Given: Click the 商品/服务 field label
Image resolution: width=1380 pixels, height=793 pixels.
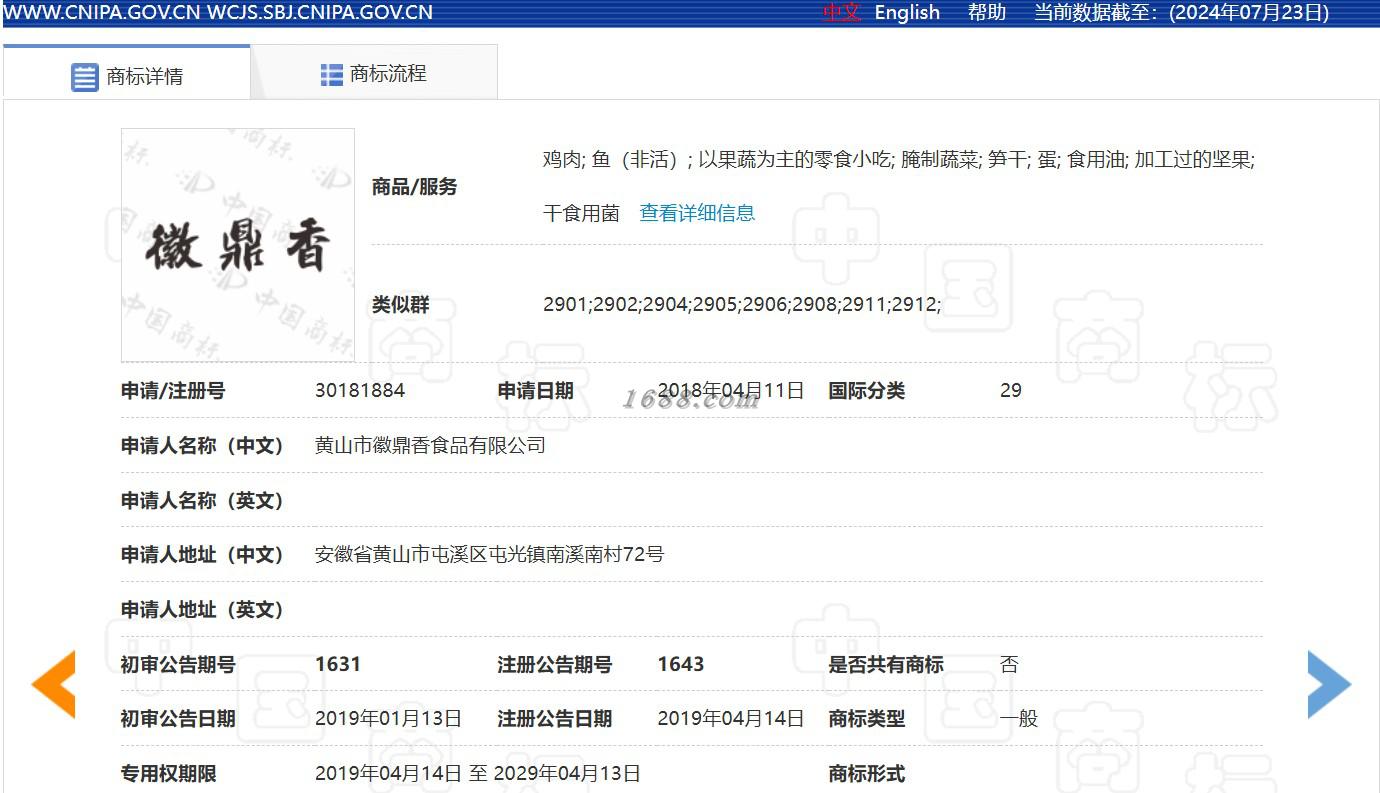Looking at the screenshot, I should tap(414, 186).
